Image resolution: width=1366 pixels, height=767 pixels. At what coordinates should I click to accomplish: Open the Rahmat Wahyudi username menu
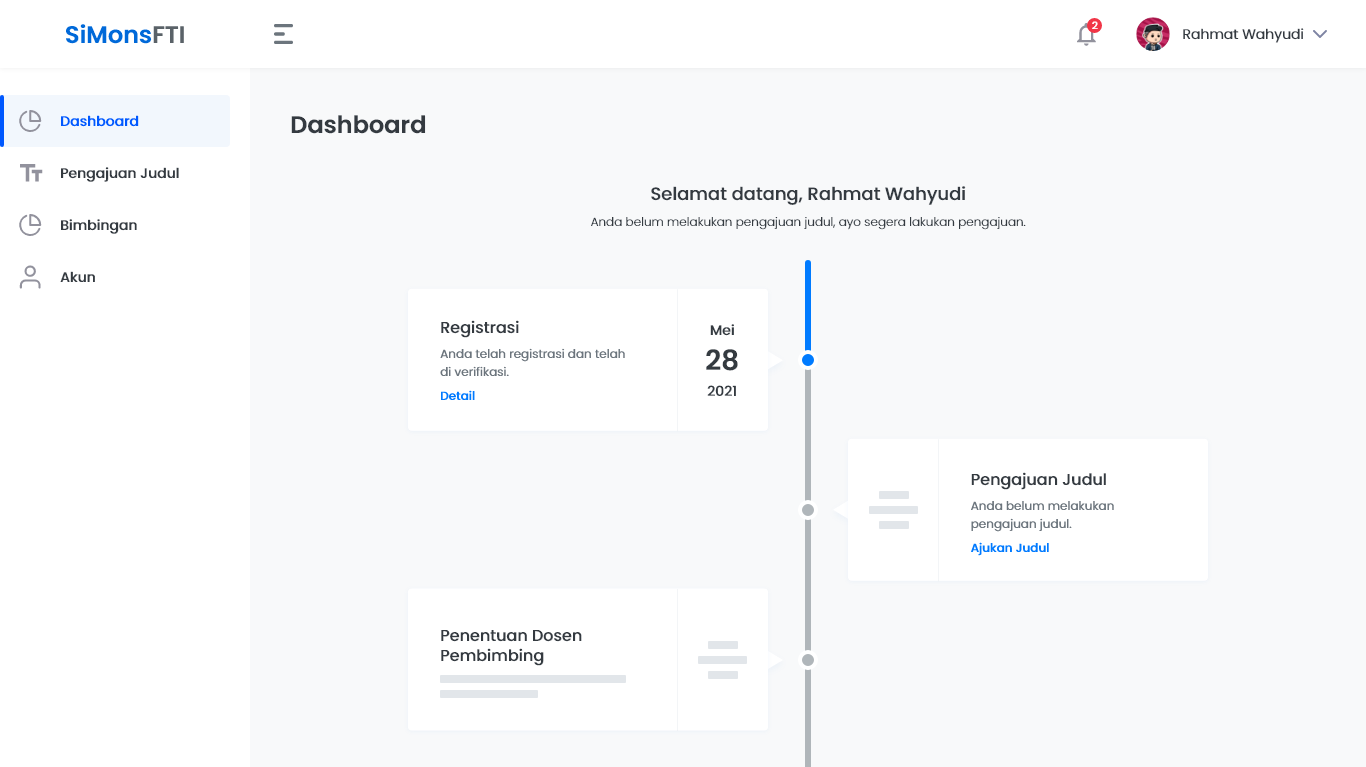point(1242,34)
